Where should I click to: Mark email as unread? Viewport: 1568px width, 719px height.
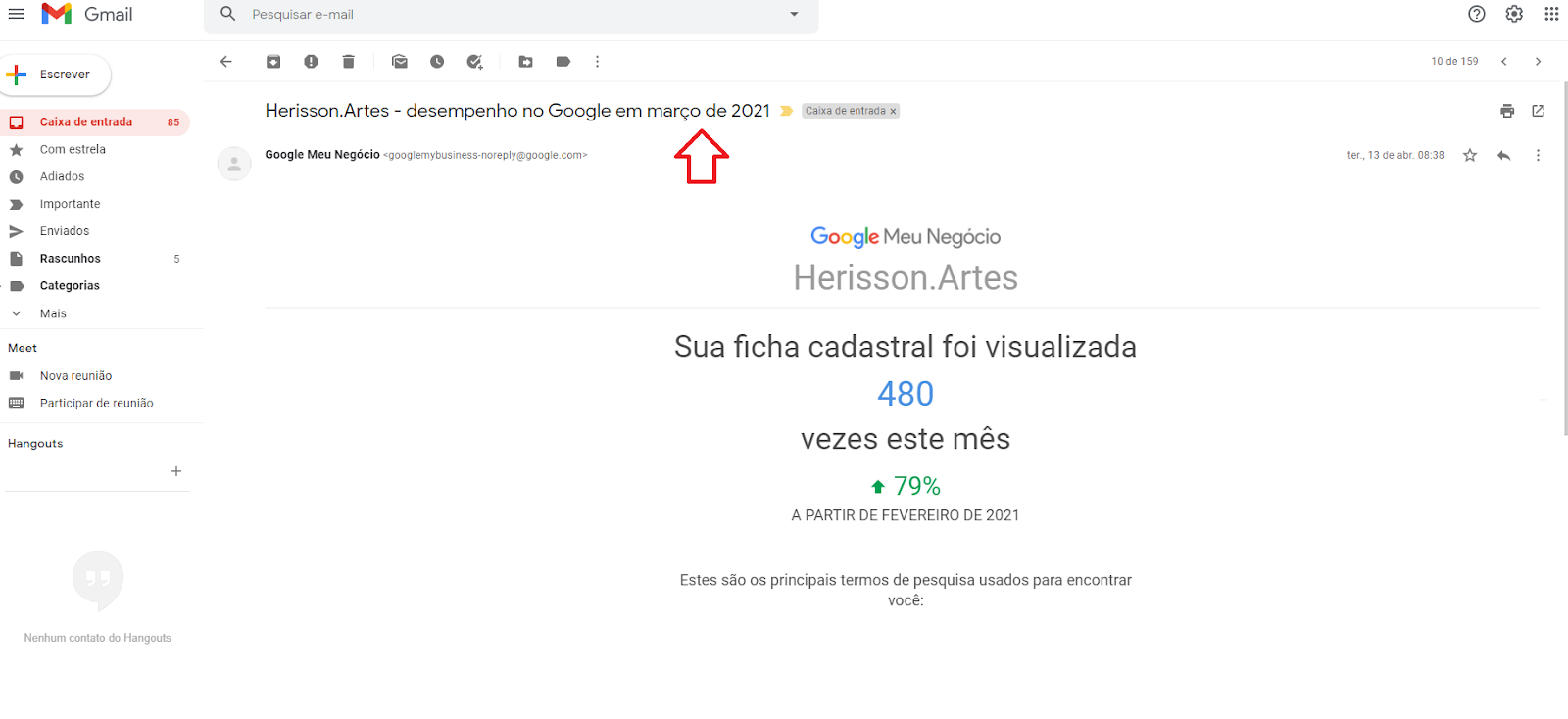coord(400,61)
